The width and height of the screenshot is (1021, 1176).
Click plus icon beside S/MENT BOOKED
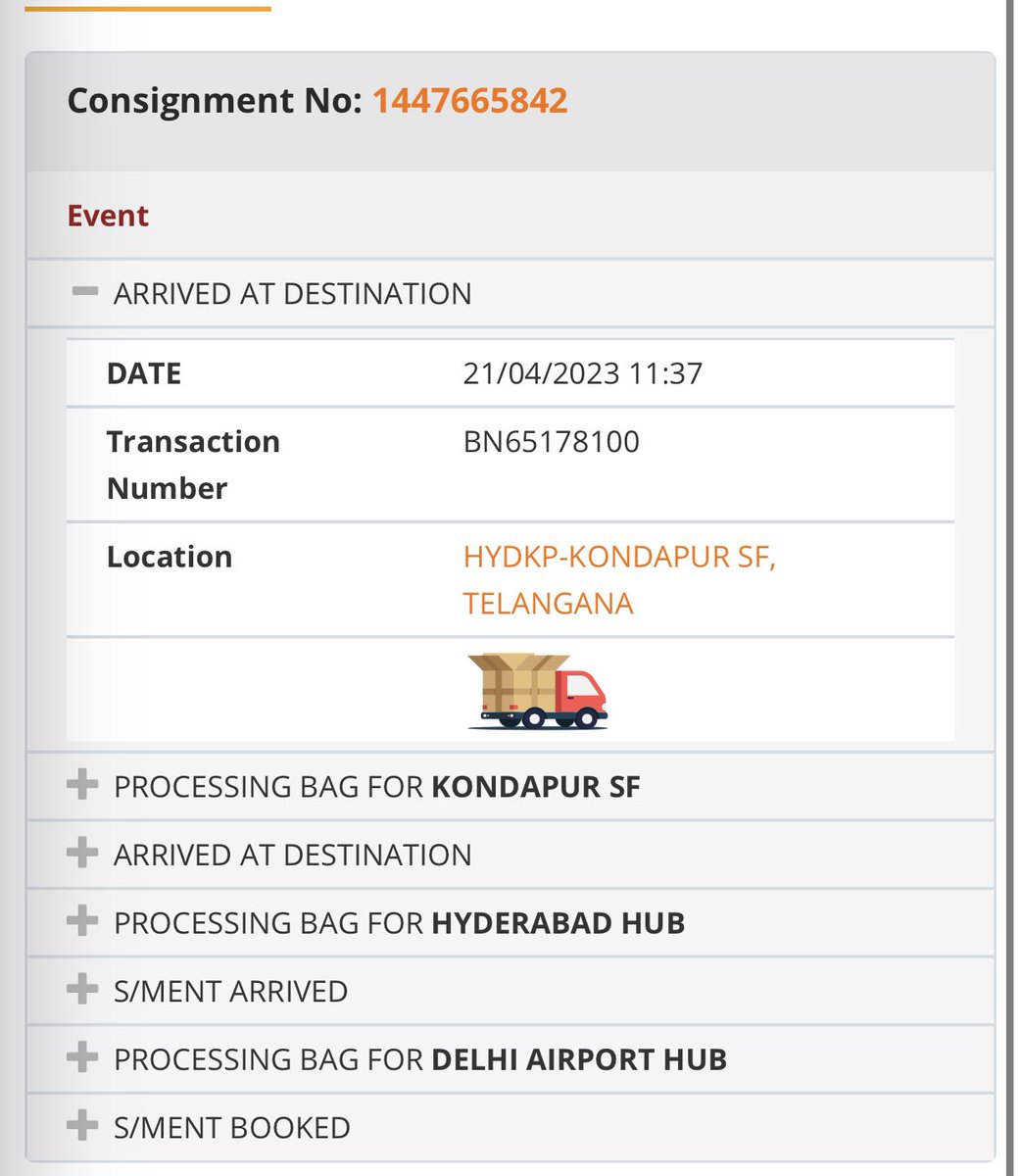tap(82, 1125)
